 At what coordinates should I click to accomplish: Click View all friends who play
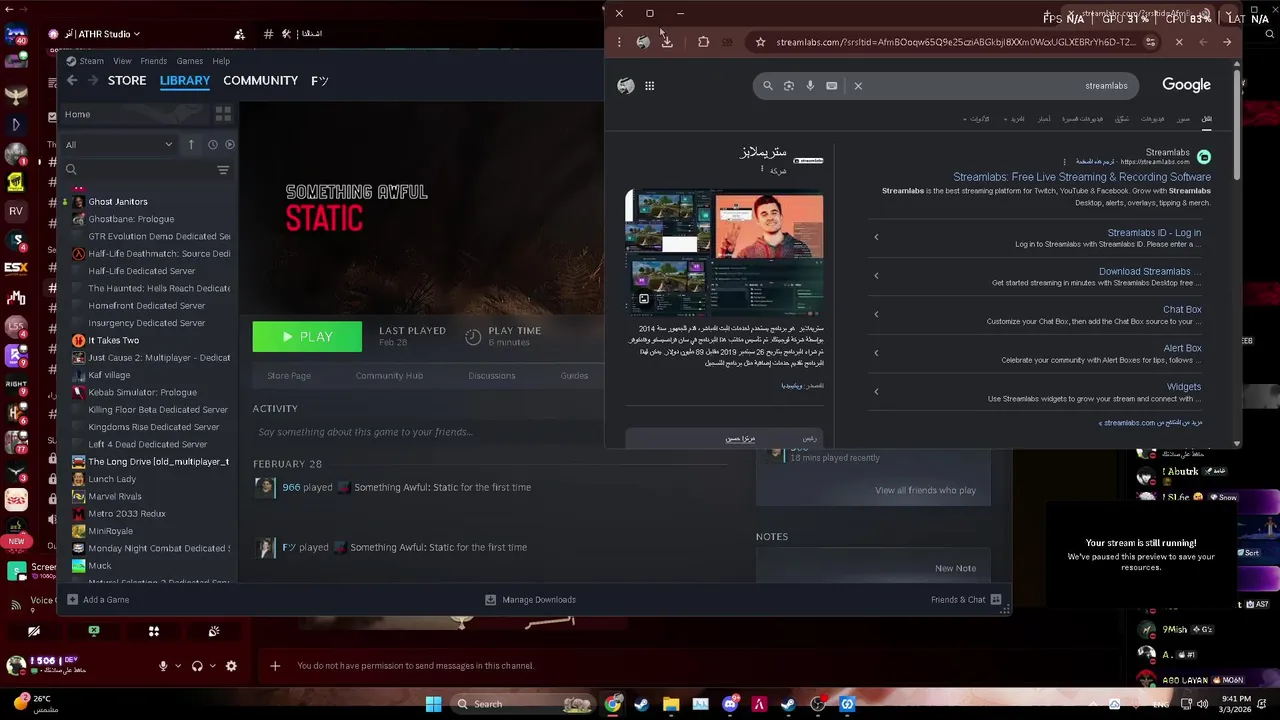(x=925, y=490)
